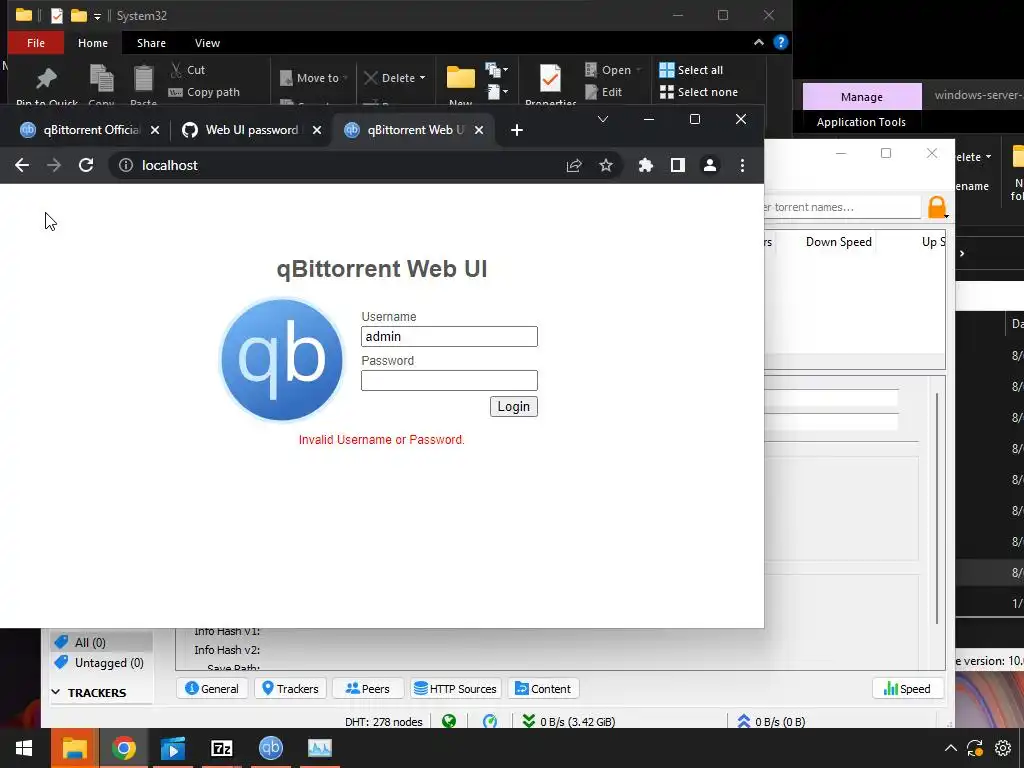Open Explorer help question icon
Screen dimensions: 1024x768
[x=780, y=42]
